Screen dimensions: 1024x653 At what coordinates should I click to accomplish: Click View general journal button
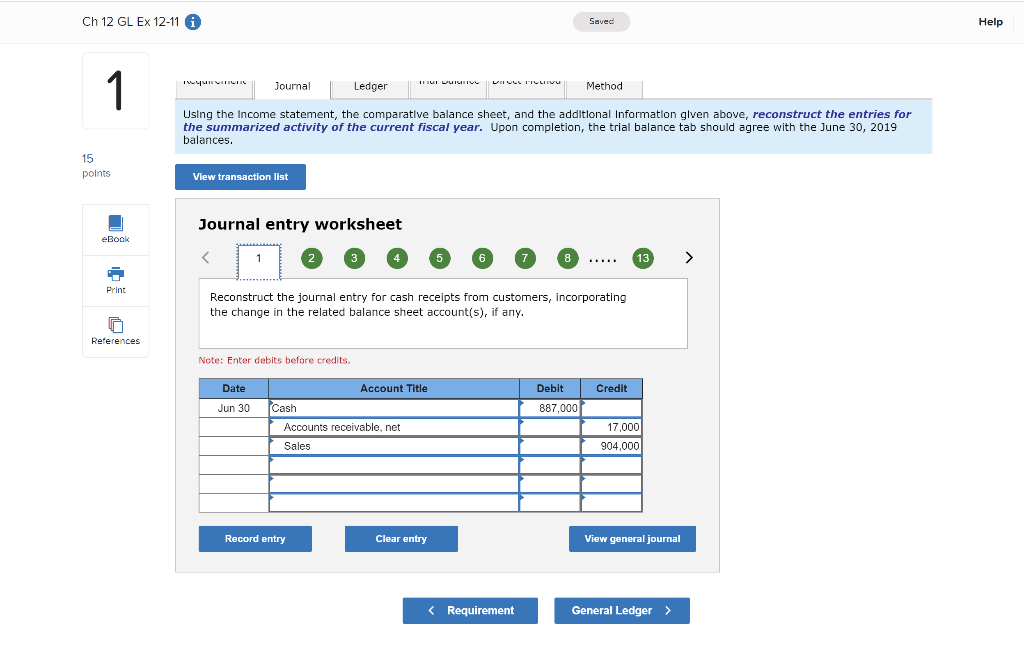pyautogui.click(x=632, y=539)
